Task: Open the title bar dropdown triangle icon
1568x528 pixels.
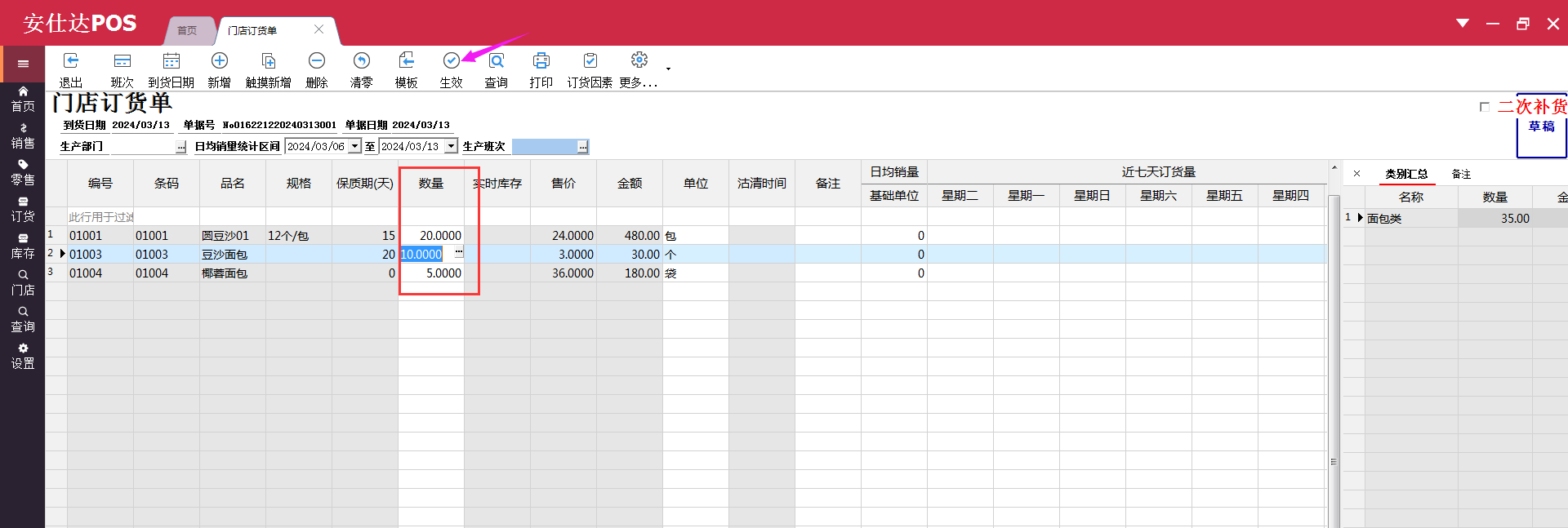Action: (1463, 23)
